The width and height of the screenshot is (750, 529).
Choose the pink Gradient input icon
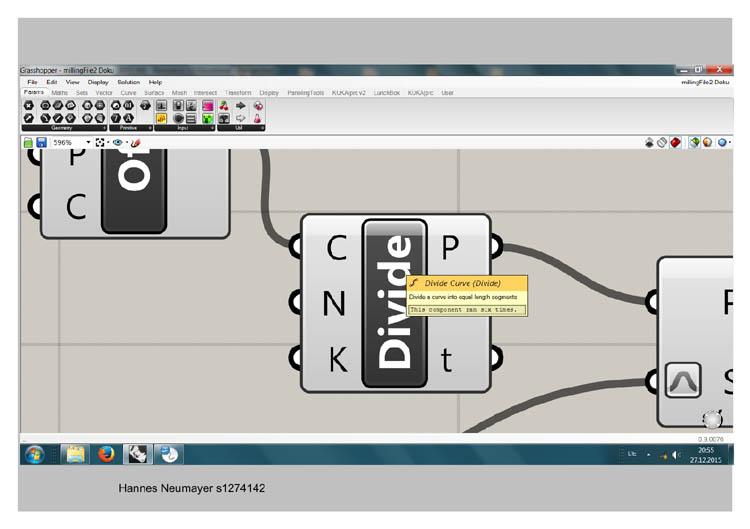point(208,105)
